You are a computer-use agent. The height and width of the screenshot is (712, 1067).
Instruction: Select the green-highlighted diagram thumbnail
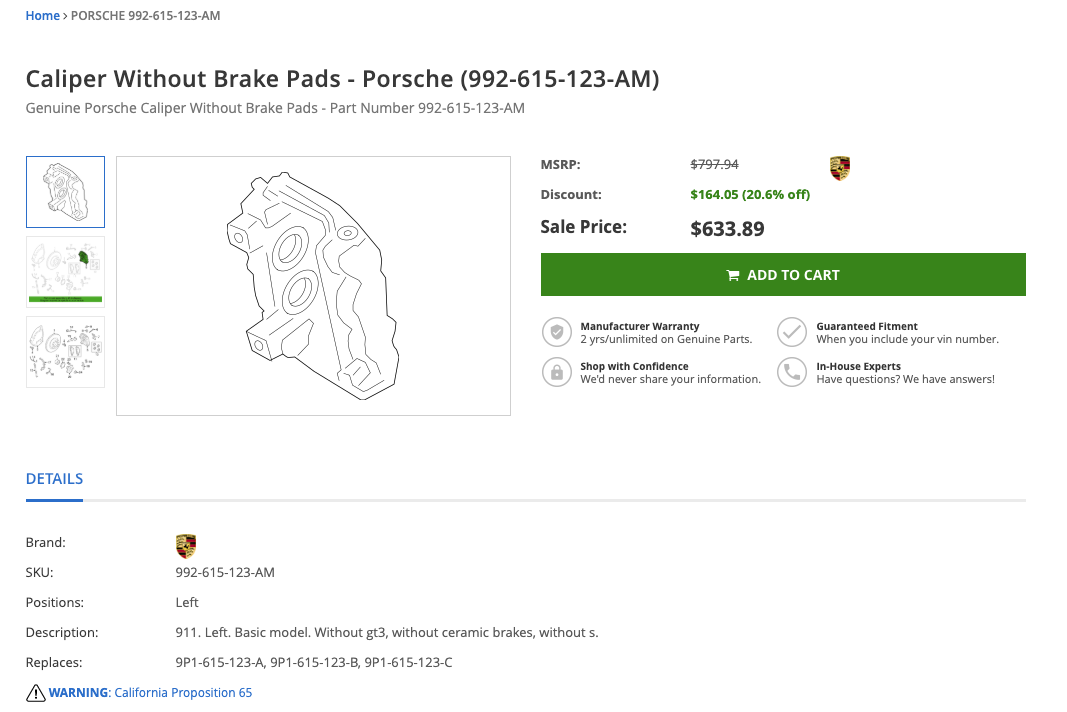click(65, 272)
